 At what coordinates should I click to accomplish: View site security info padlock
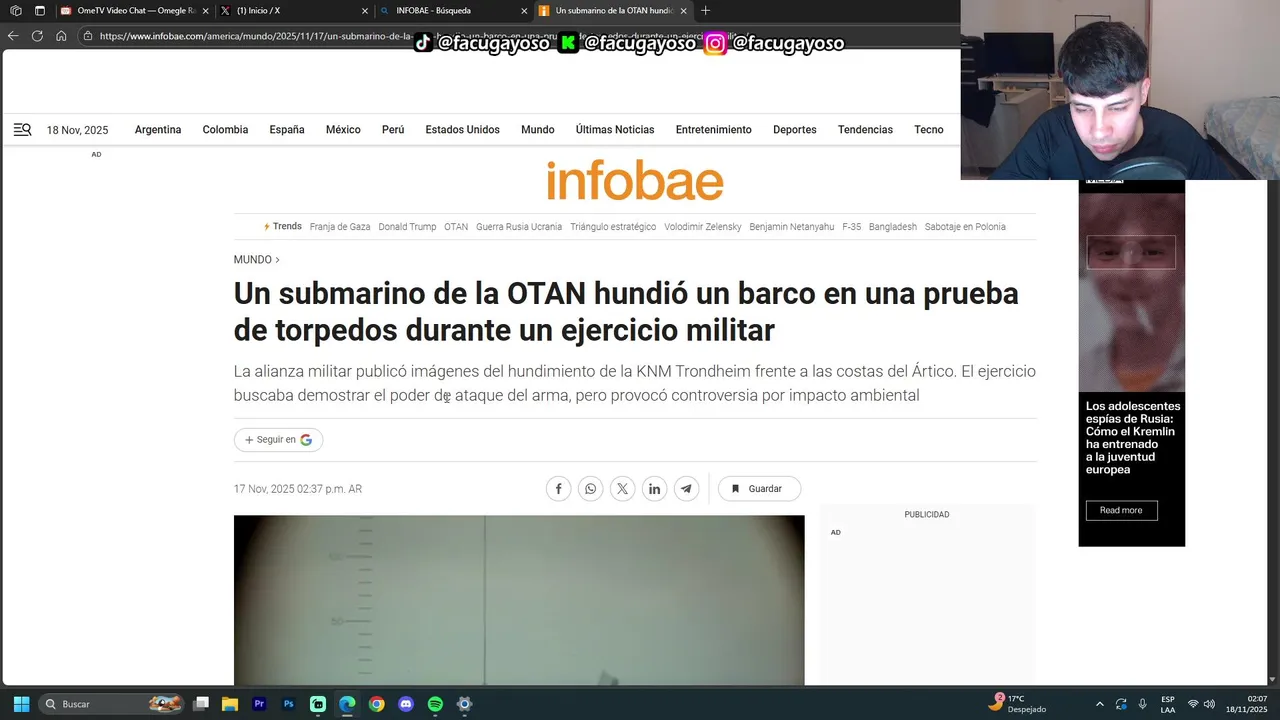click(88, 35)
